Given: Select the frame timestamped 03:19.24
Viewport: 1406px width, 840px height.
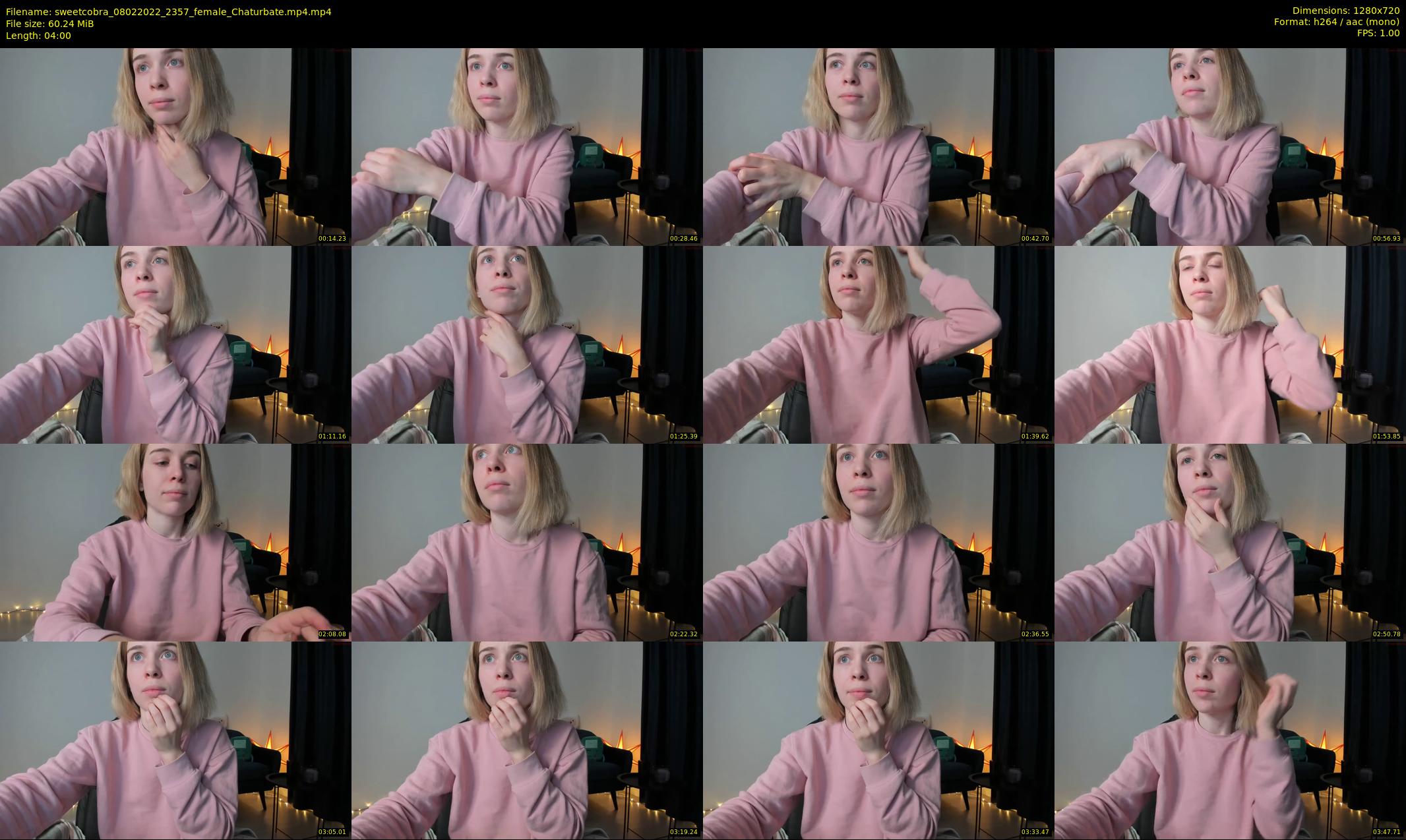Looking at the screenshot, I should tap(527, 740).
